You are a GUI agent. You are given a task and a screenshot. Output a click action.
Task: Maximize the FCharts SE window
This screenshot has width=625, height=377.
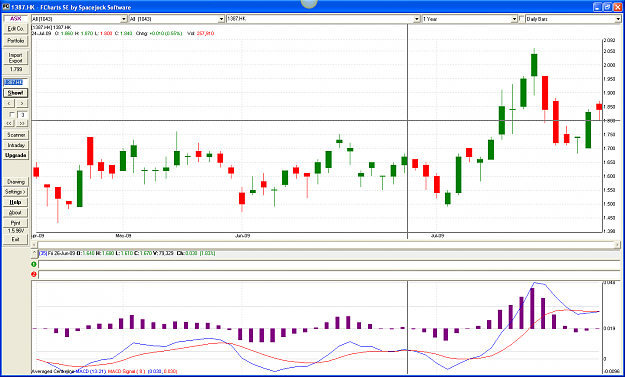pos(607,7)
